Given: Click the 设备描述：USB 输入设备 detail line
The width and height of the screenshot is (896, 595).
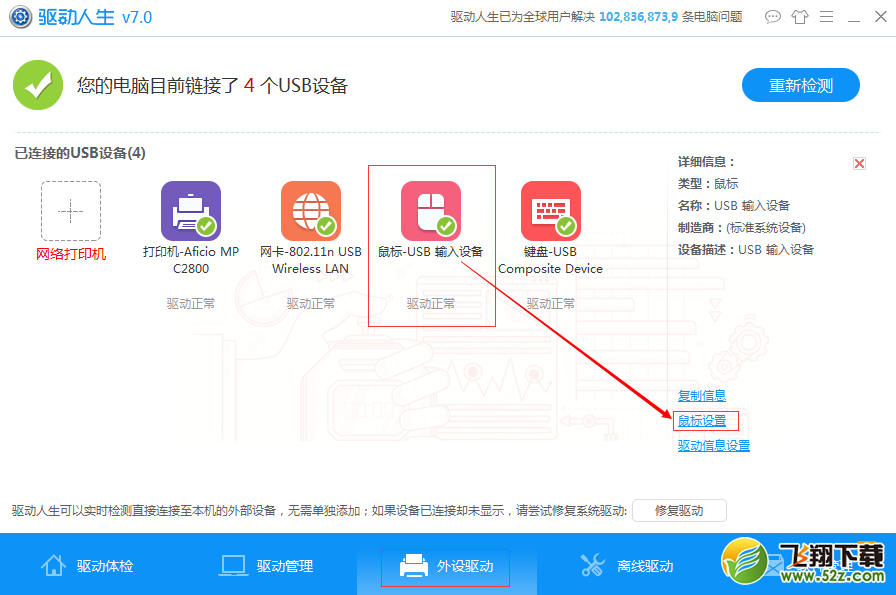Looking at the screenshot, I should (x=746, y=250).
